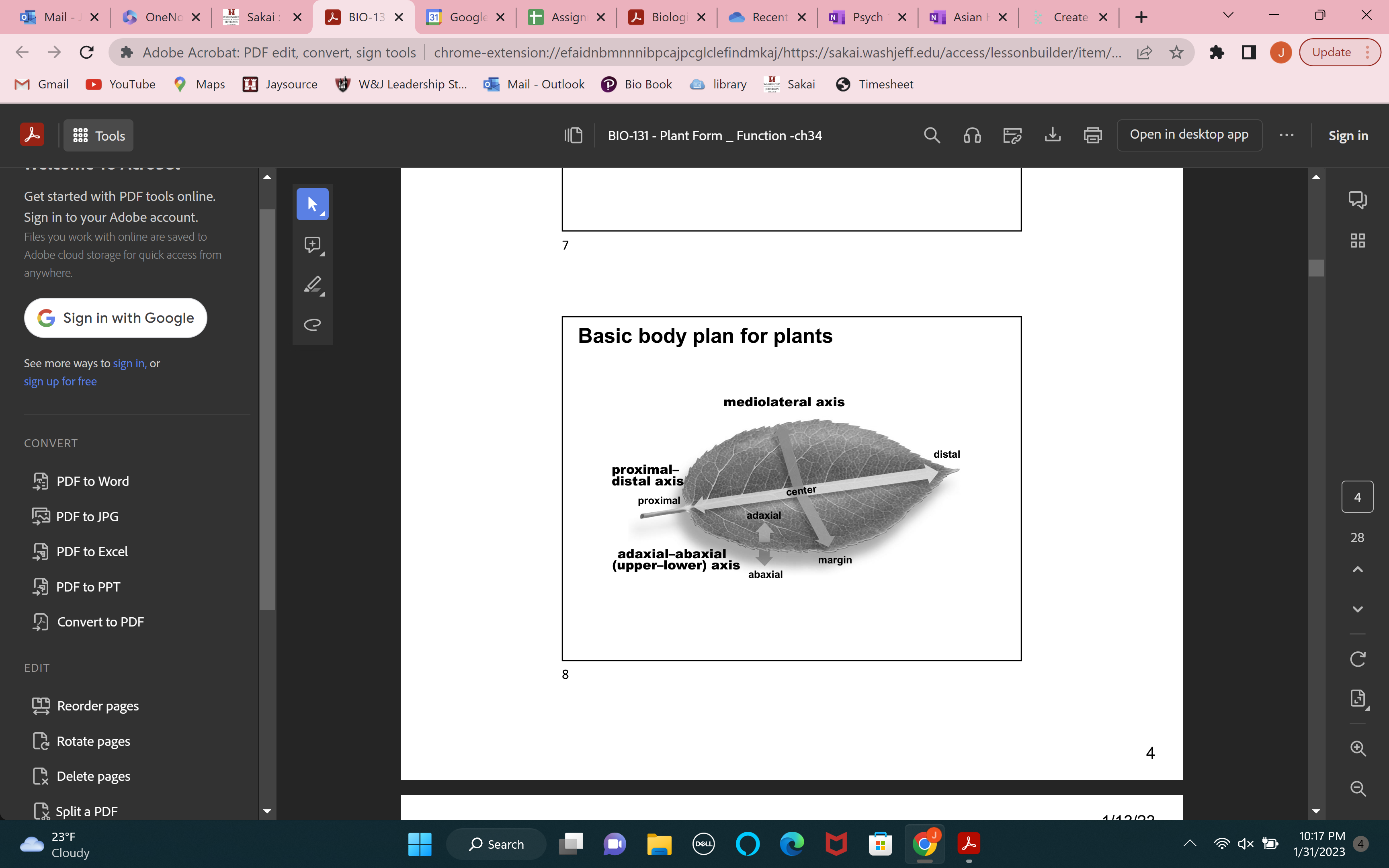Zoom in on the PDF page
1389x868 pixels.
tap(1358, 748)
